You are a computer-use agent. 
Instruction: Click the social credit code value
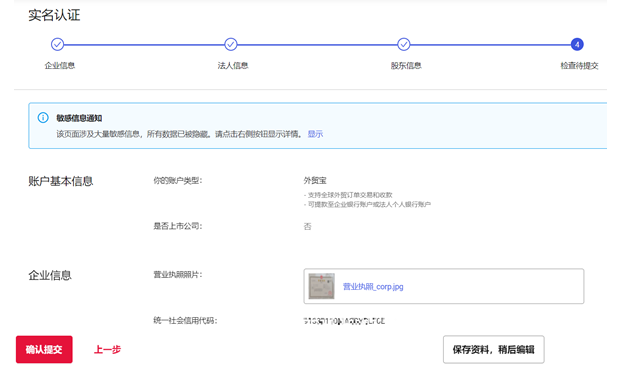tap(344, 321)
